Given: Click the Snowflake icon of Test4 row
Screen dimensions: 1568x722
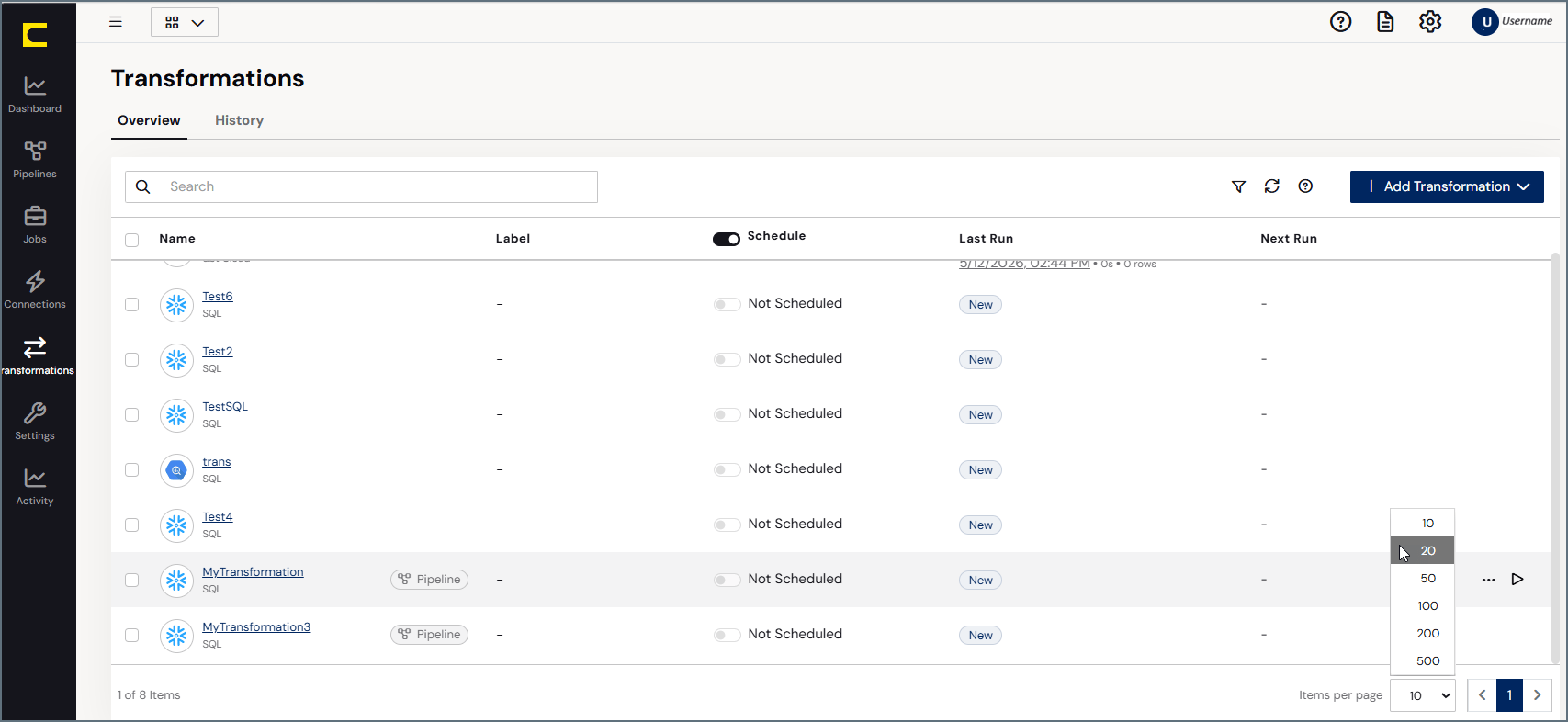Looking at the screenshot, I should click(176, 525).
